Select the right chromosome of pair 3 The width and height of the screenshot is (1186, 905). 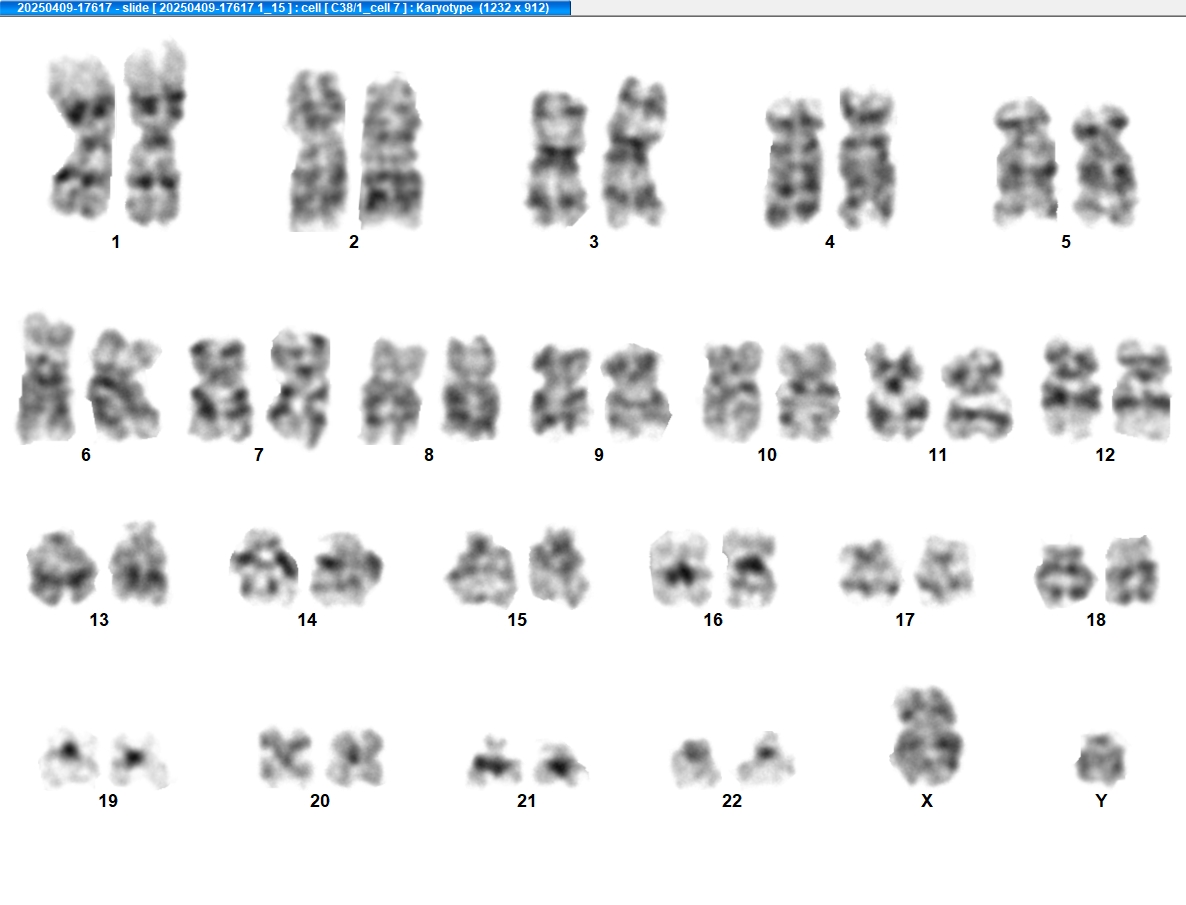(635, 152)
